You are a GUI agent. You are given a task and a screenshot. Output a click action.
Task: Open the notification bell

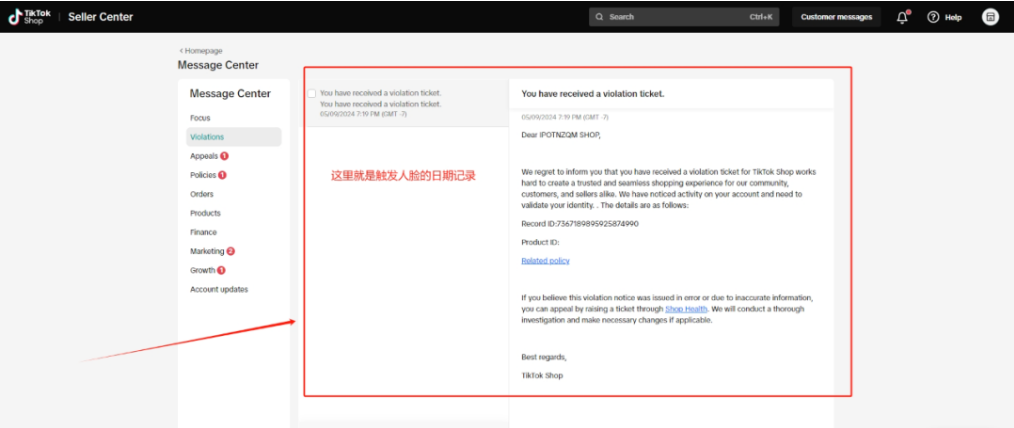click(902, 17)
